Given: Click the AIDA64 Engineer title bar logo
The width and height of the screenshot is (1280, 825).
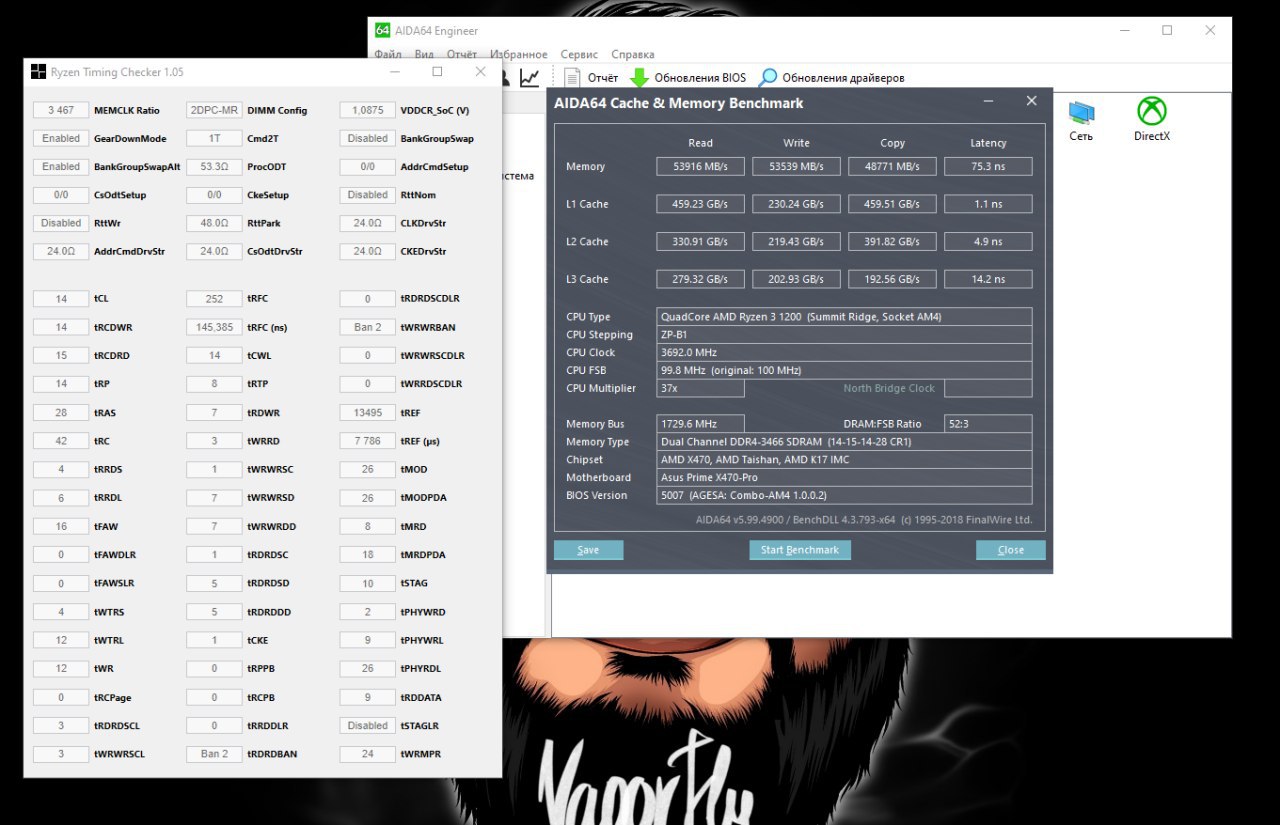Looking at the screenshot, I should click(x=382, y=30).
